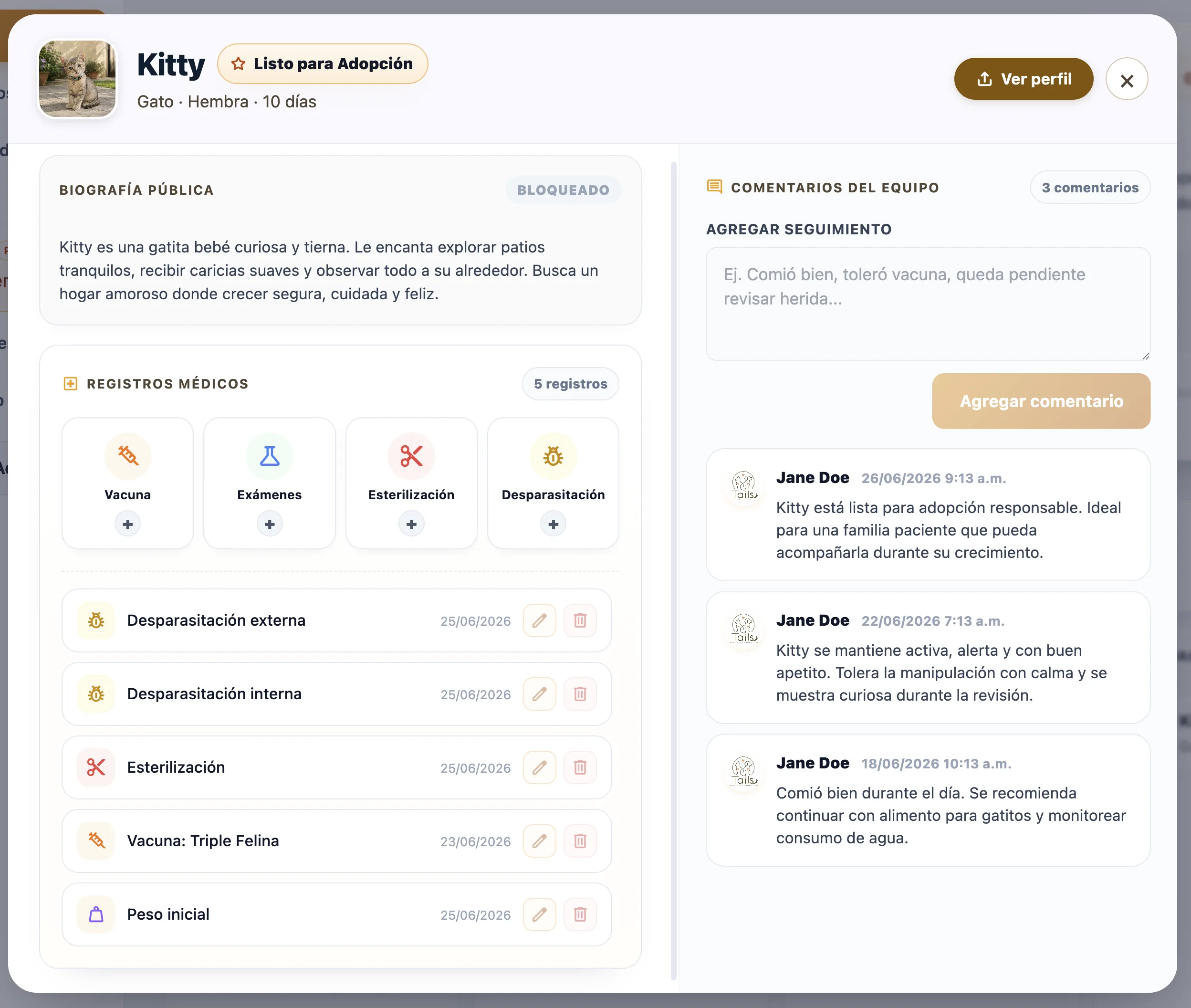The width and height of the screenshot is (1191, 1008).
Task: Focus the Agregar seguimiento text area
Action: tap(928, 304)
